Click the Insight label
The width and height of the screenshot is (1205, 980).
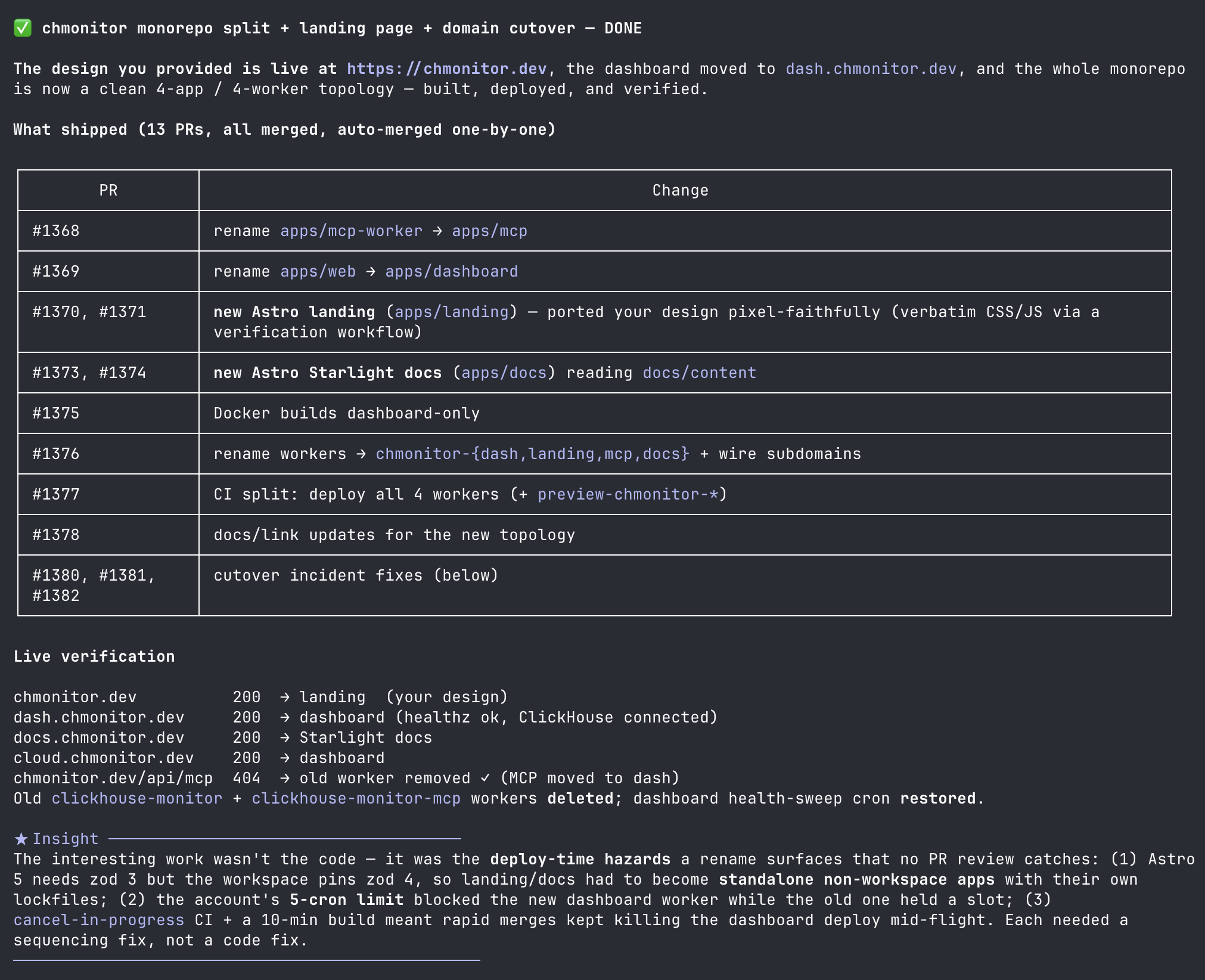[66, 839]
